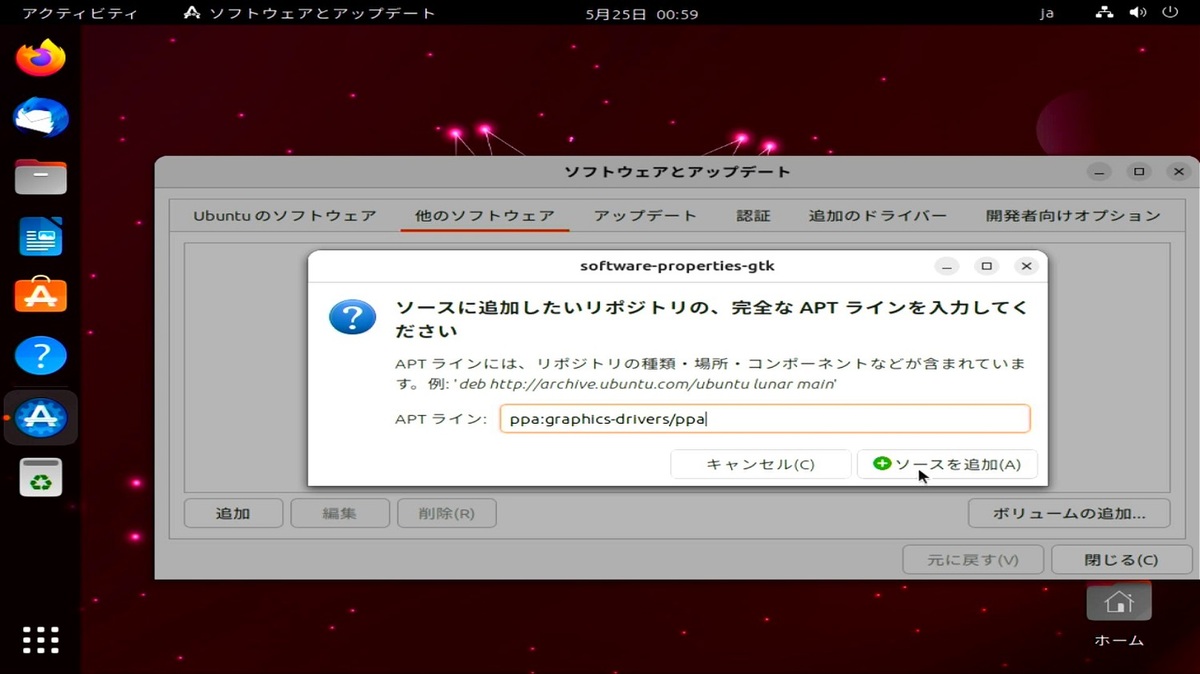Open the ホーム desktop folder icon
The height and width of the screenshot is (674, 1200).
point(1119,615)
